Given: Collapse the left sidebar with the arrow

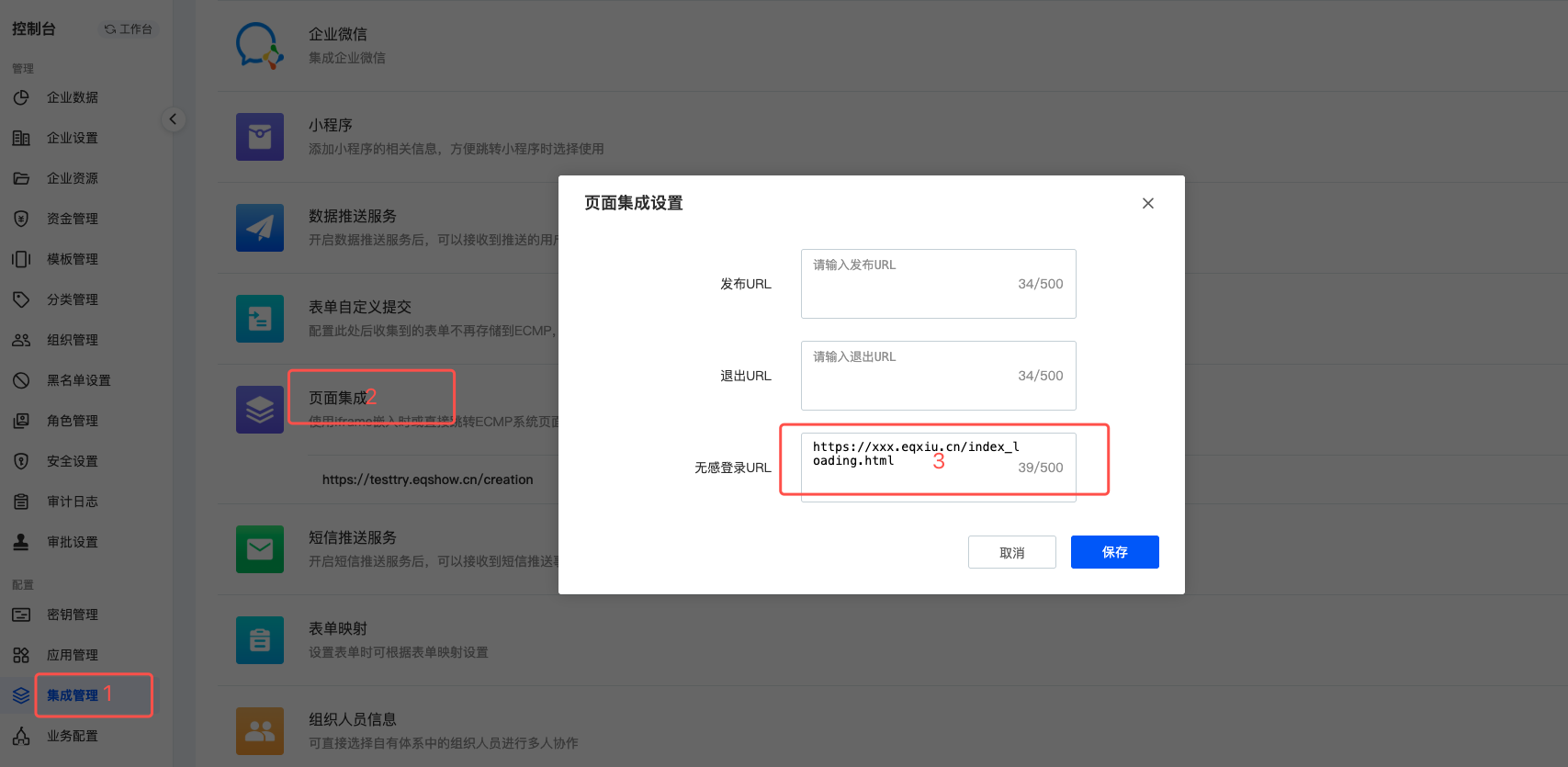Looking at the screenshot, I should tap(173, 119).
